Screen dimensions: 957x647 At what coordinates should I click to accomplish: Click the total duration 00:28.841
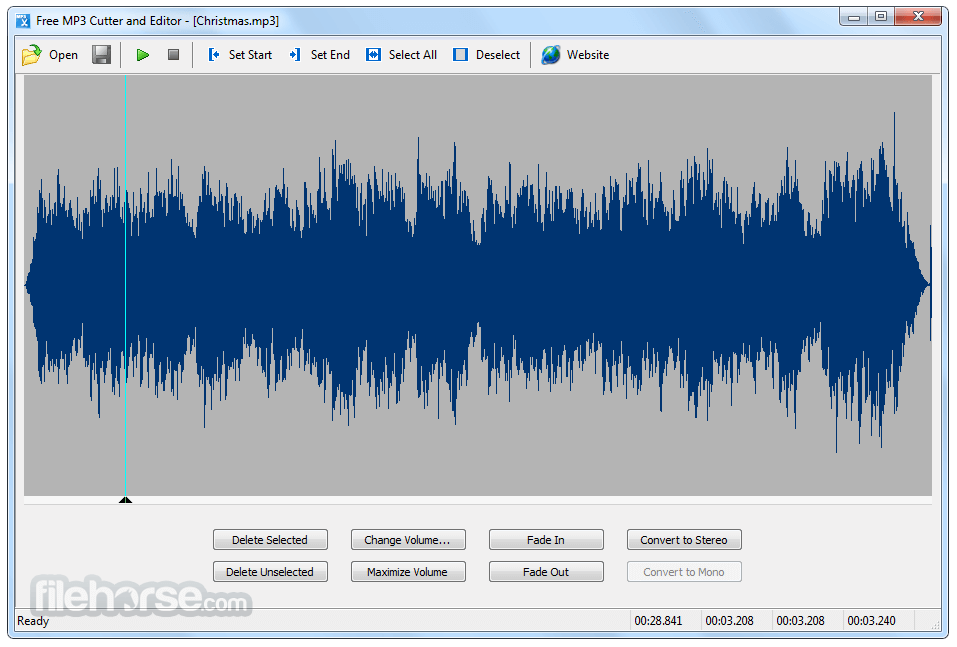(658, 621)
